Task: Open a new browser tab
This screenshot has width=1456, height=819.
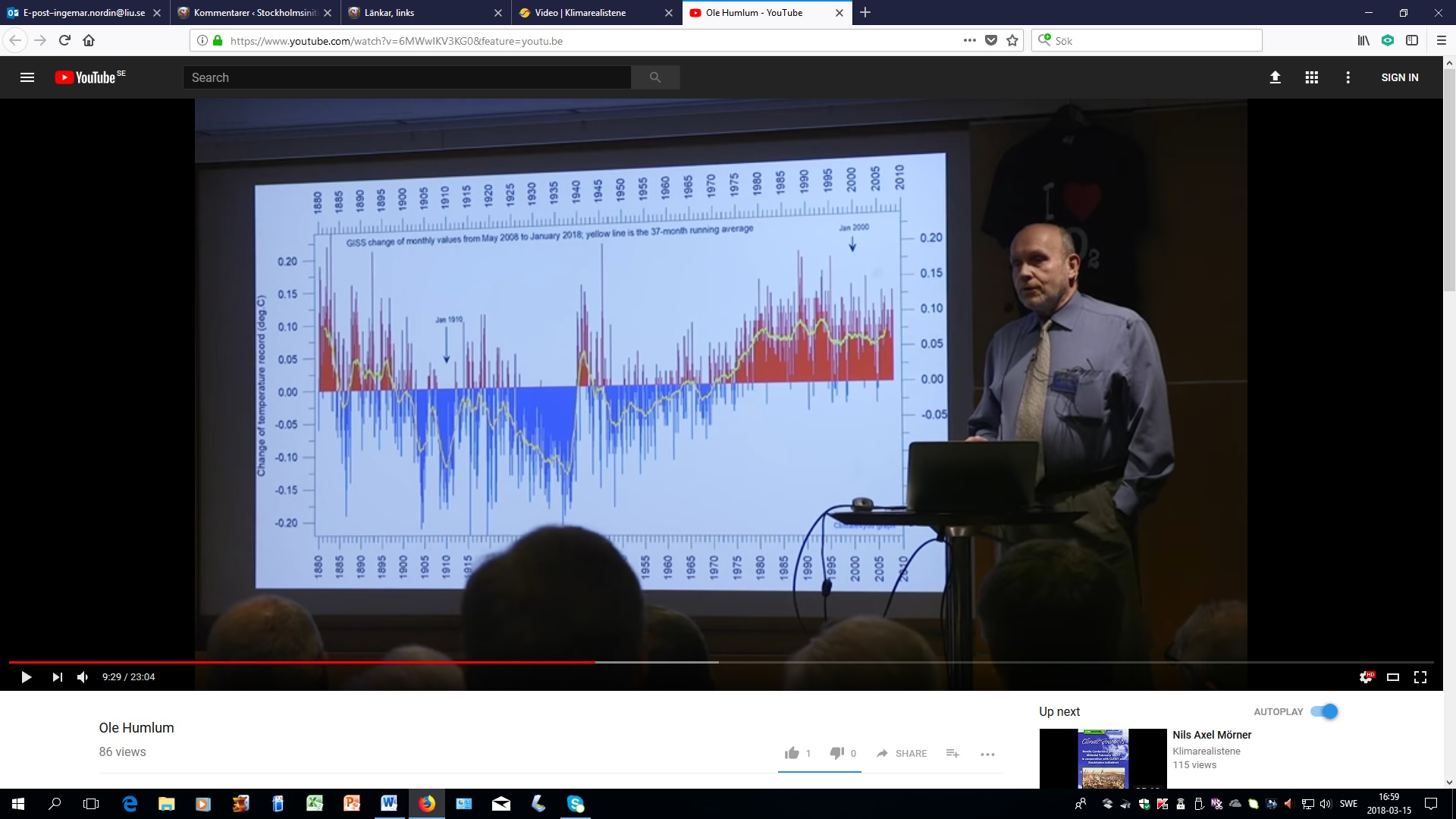Action: (865, 12)
